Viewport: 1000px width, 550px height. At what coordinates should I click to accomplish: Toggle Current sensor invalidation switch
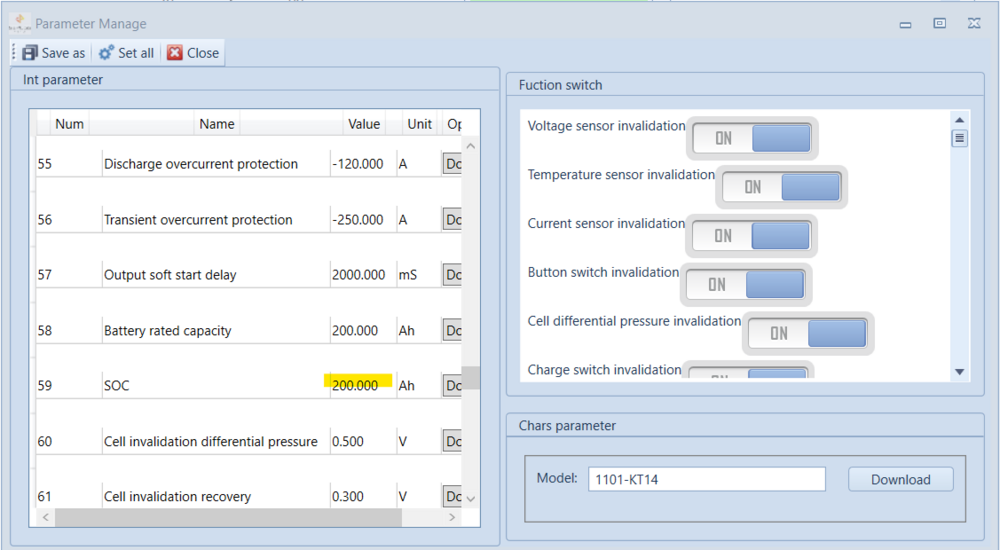point(751,236)
